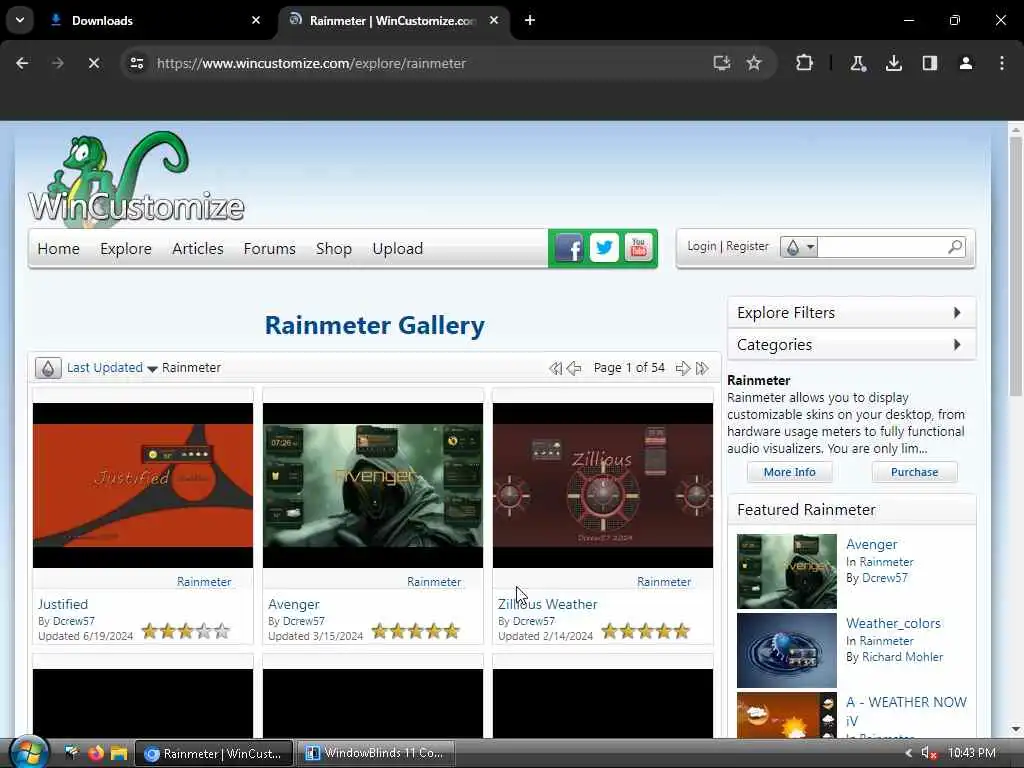This screenshot has height=768, width=1024.
Task: Click the water drop icon beside Last Updated
Action: (x=48, y=368)
